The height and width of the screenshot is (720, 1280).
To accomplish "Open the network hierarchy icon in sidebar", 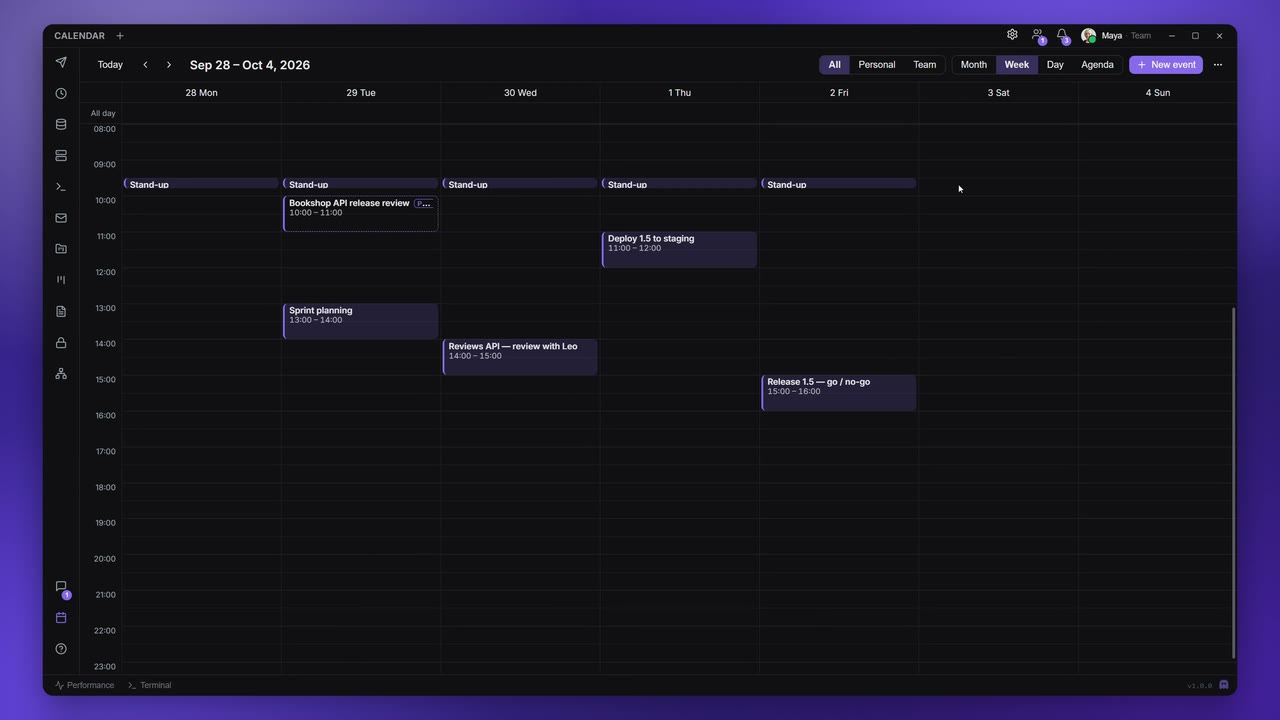I will pyautogui.click(x=61, y=374).
